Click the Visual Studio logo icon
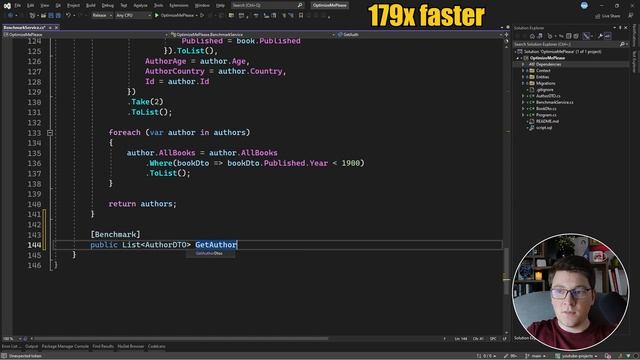 point(7,6)
